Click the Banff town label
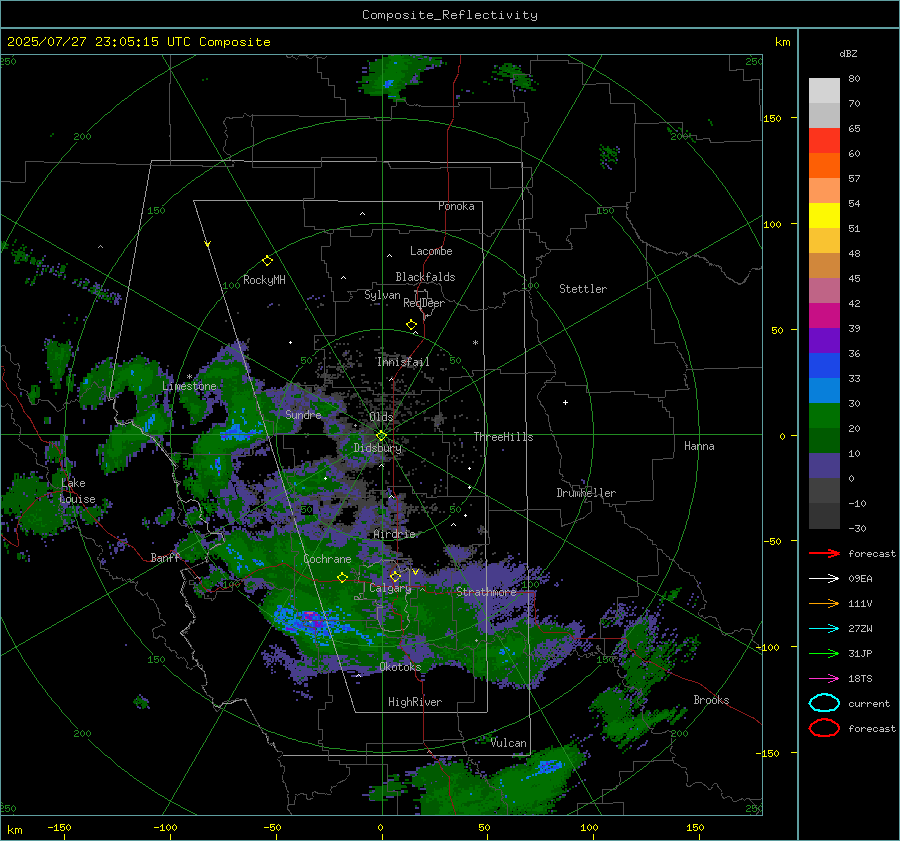Image resolution: width=900 pixels, height=841 pixels. click(165, 557)
